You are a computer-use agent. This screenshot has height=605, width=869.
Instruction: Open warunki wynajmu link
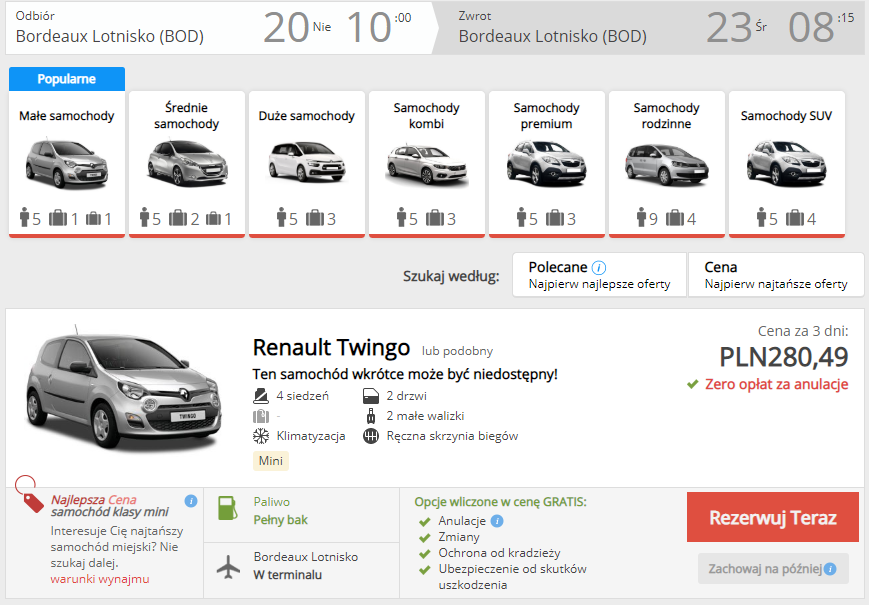pyautogui.click(x=100, y=579)
